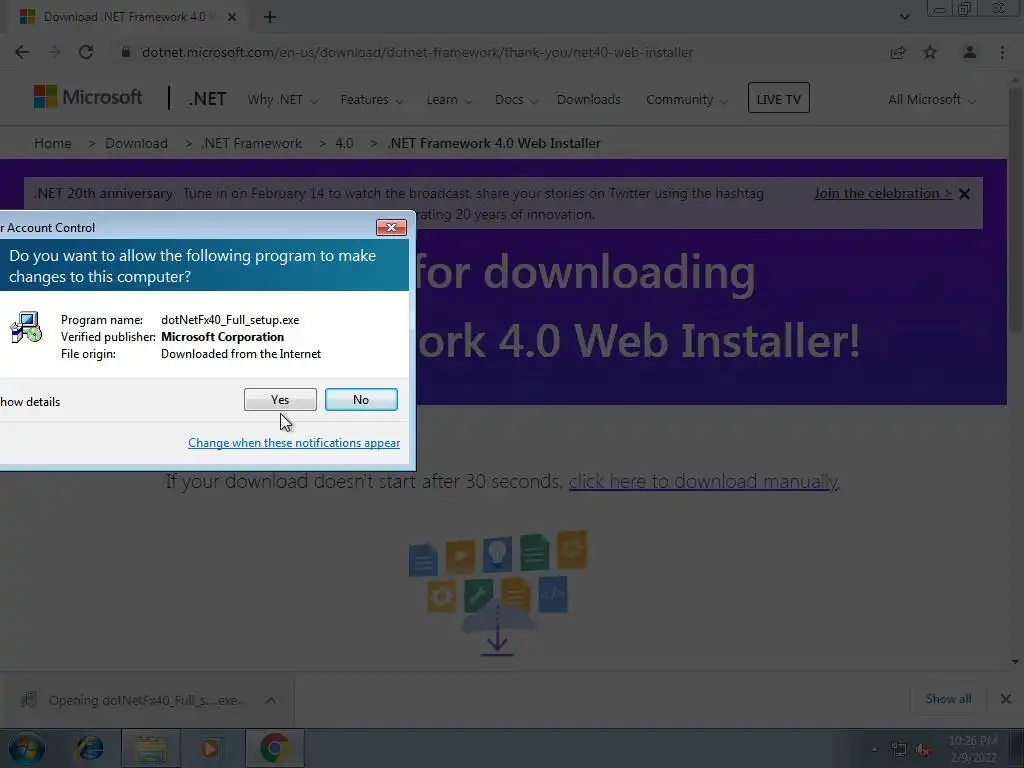Screen dimensions: 1024x768
Task: Expand the Docs menu
Action: (x=516, y=100)
